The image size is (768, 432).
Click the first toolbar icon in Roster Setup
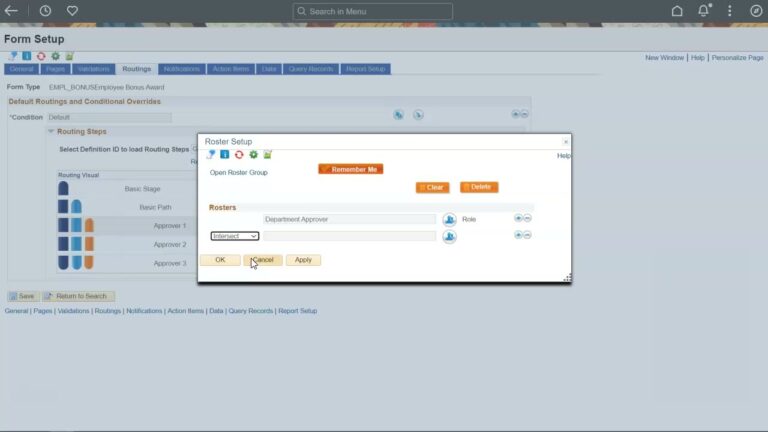pos(211,155)
